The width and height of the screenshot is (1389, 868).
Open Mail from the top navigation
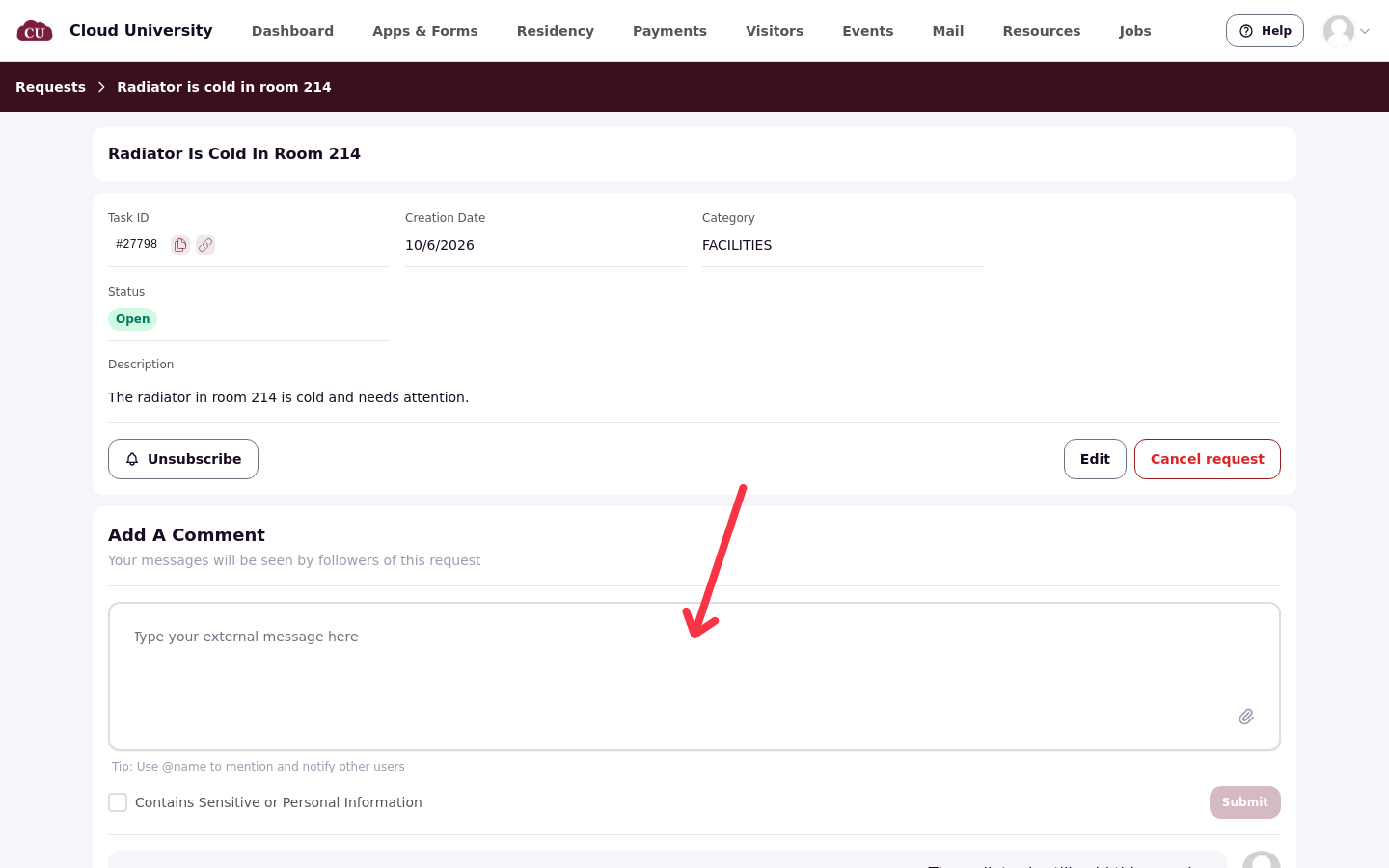948,31
